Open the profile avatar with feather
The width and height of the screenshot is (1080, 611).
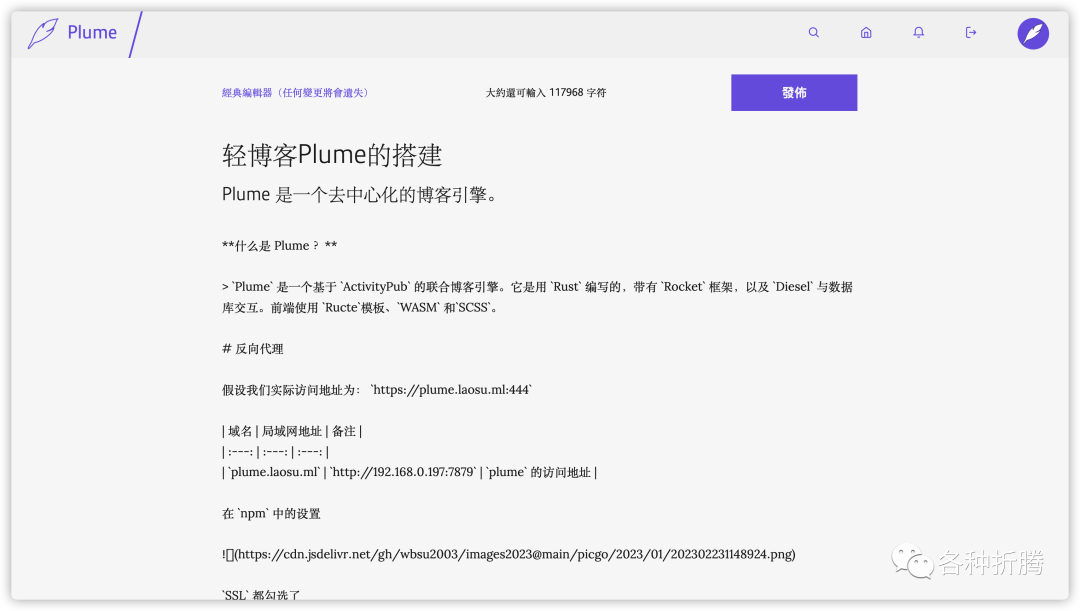click(x=1033, y=33)
